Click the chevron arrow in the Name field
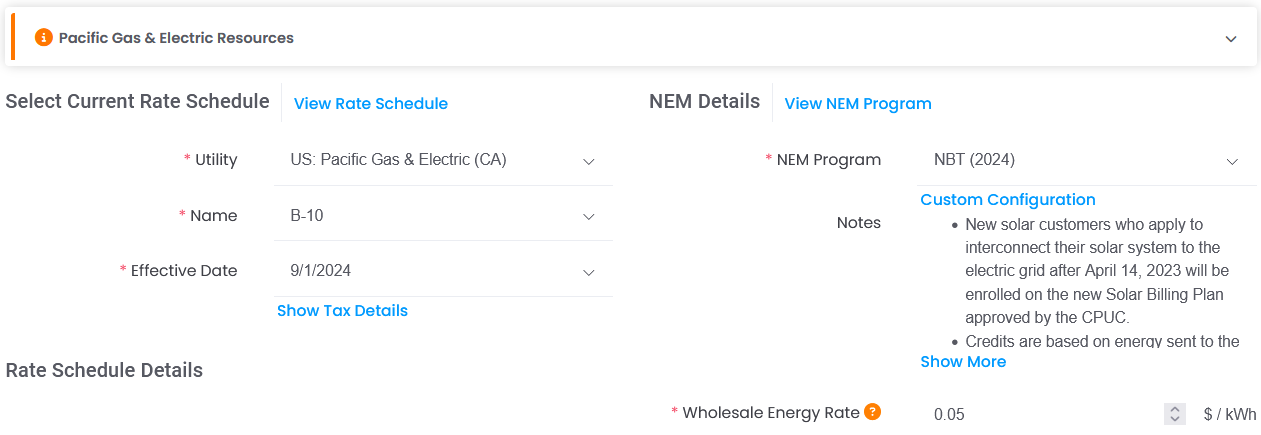The width and height of the screenshot is (1261, 435). [x=589, y=217]
